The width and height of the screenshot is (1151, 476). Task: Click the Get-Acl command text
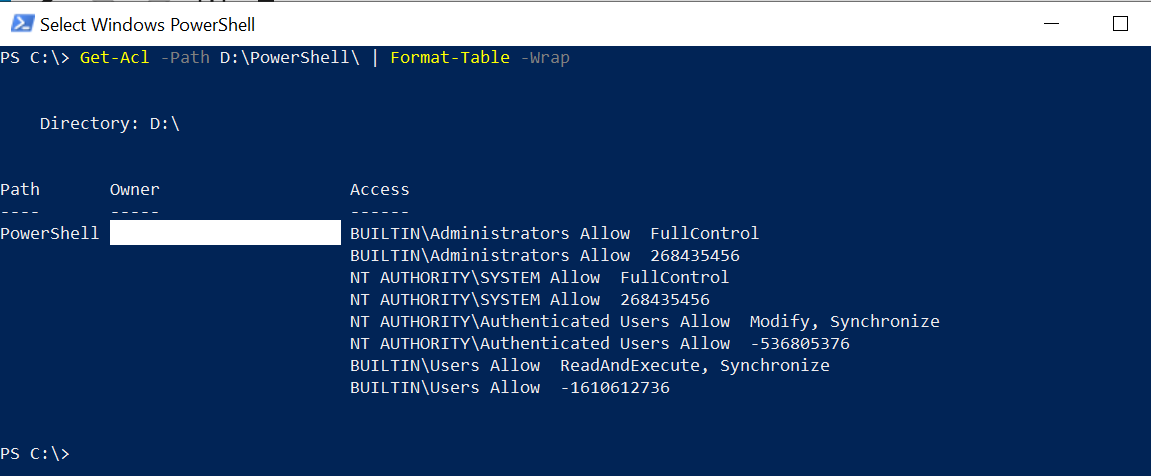pyautogui.click(x=115, y=58)
